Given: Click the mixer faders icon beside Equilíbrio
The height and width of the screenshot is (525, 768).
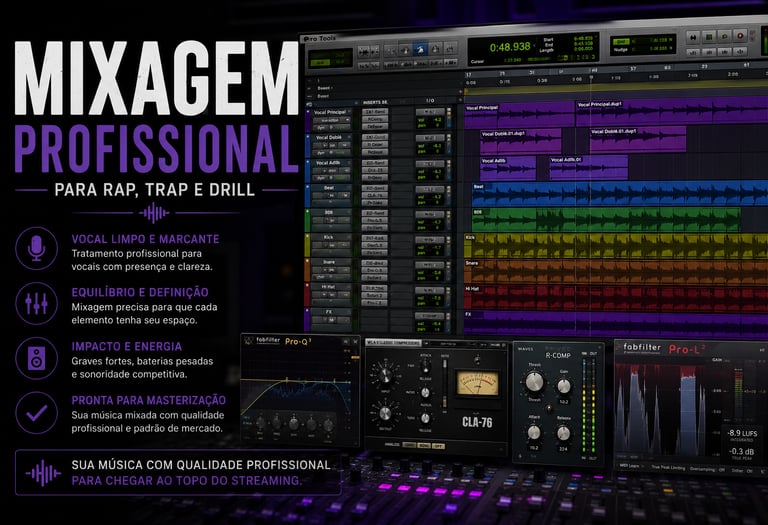Looking at the screenshot, I should pyautogui.click(x=36, y=303).
